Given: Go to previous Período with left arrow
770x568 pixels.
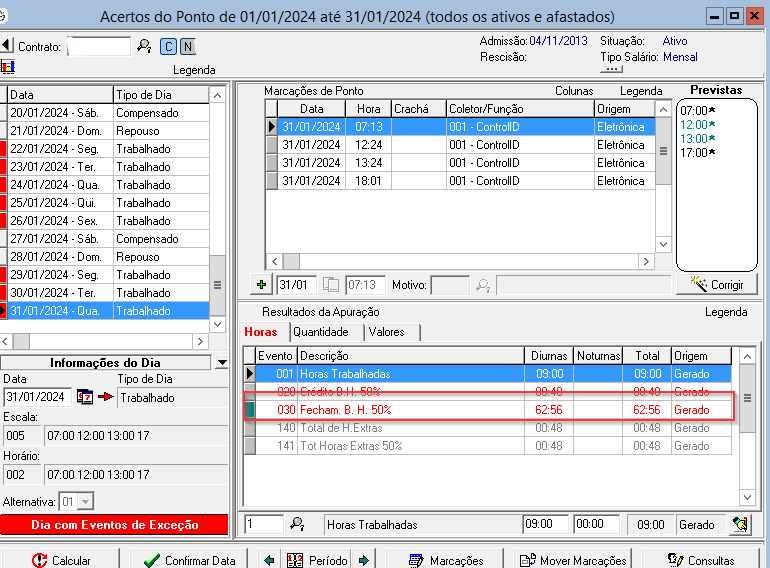Looking at the screenshot, I should coord(269,561).
